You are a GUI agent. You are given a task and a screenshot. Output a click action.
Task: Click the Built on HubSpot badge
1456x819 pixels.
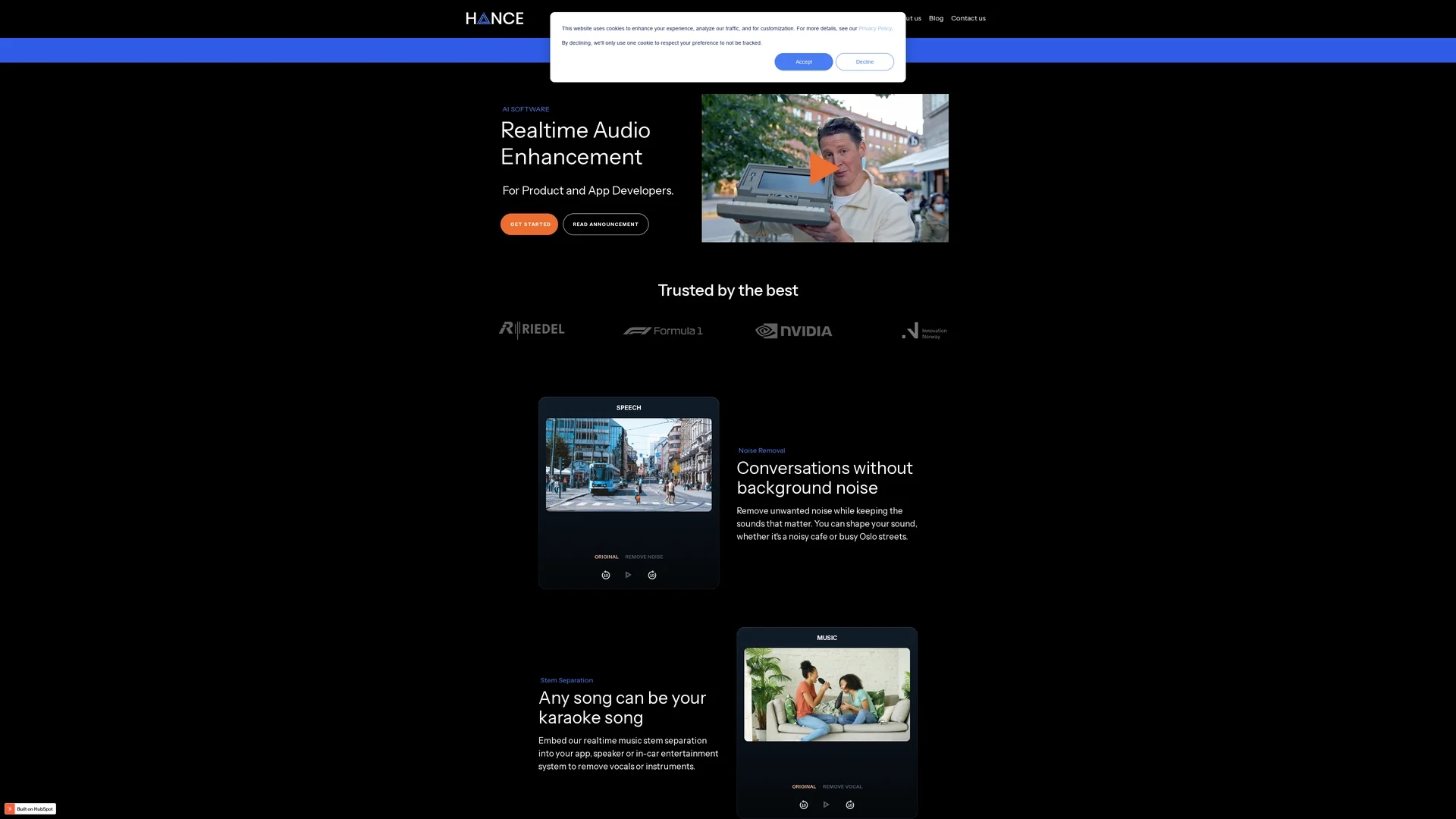click(x=30, y=809)
